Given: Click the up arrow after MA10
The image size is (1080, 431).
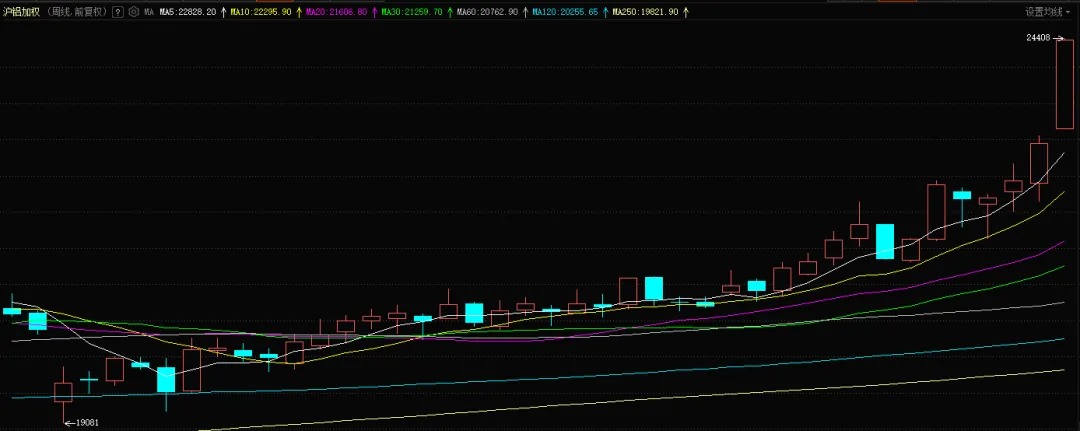Looking at the screenshot, I should pos(300,12).
